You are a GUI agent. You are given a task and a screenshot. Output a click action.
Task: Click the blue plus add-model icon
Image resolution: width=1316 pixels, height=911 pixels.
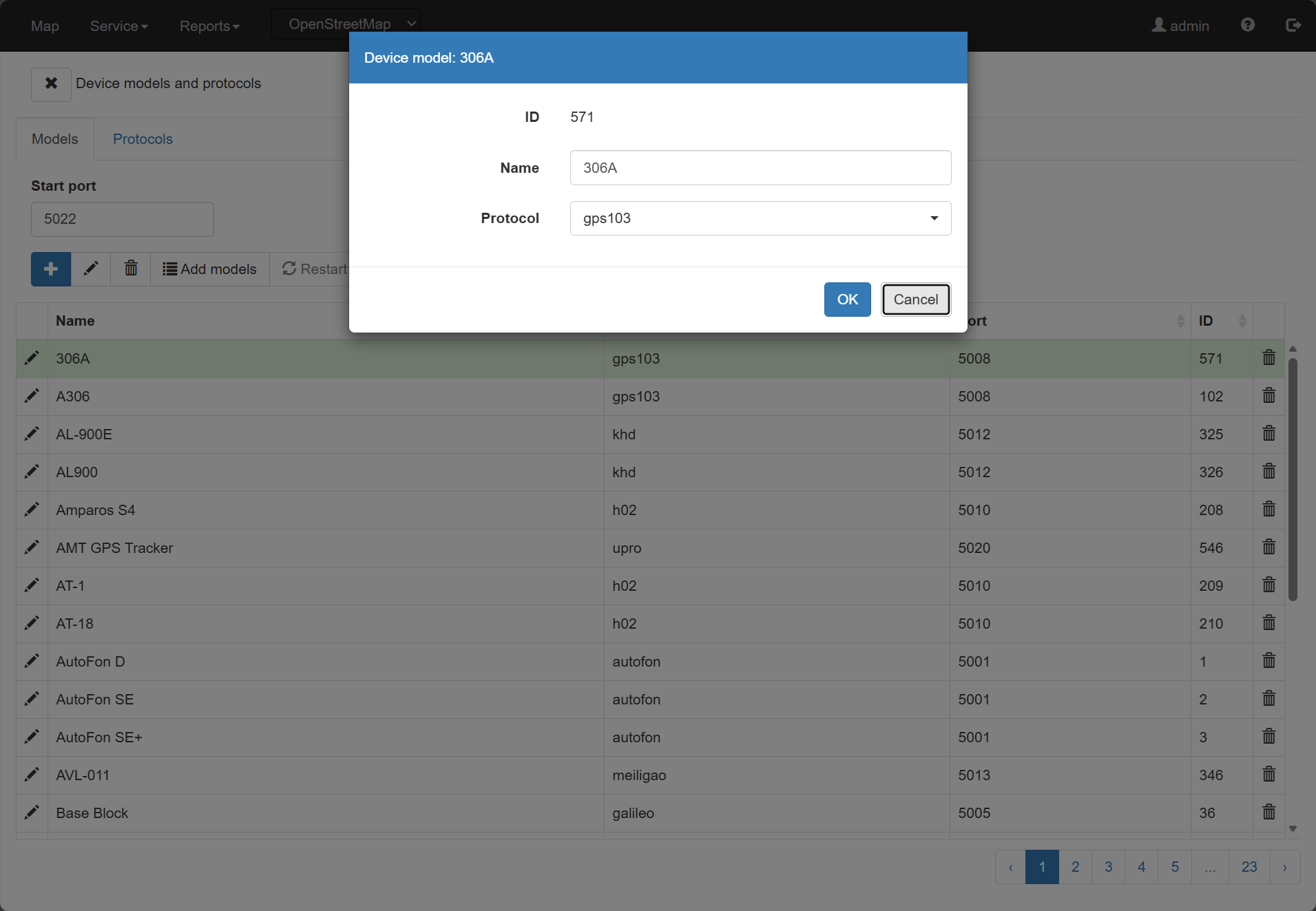coord(51,269)
